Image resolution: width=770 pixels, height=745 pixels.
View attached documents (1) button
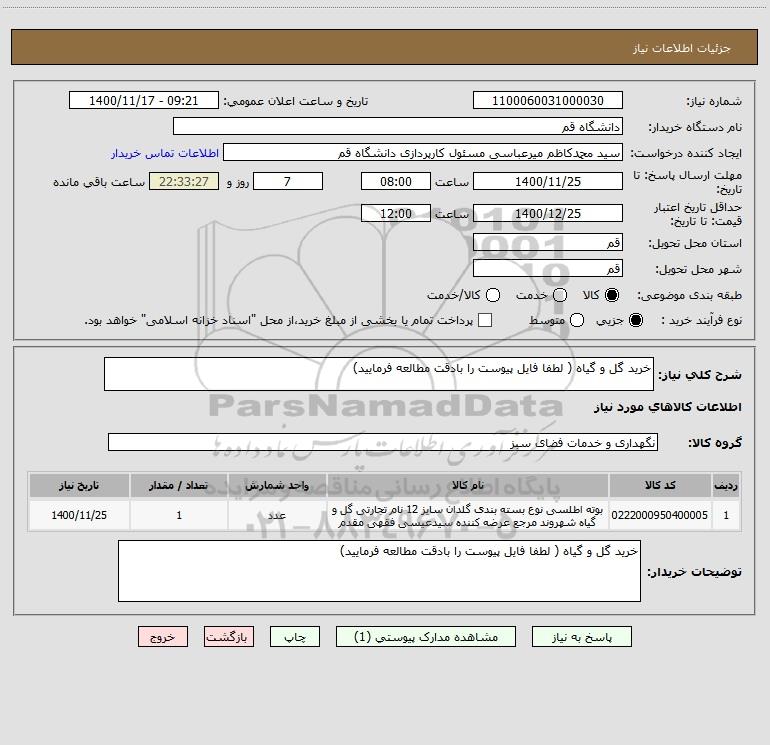coord(426,636)
